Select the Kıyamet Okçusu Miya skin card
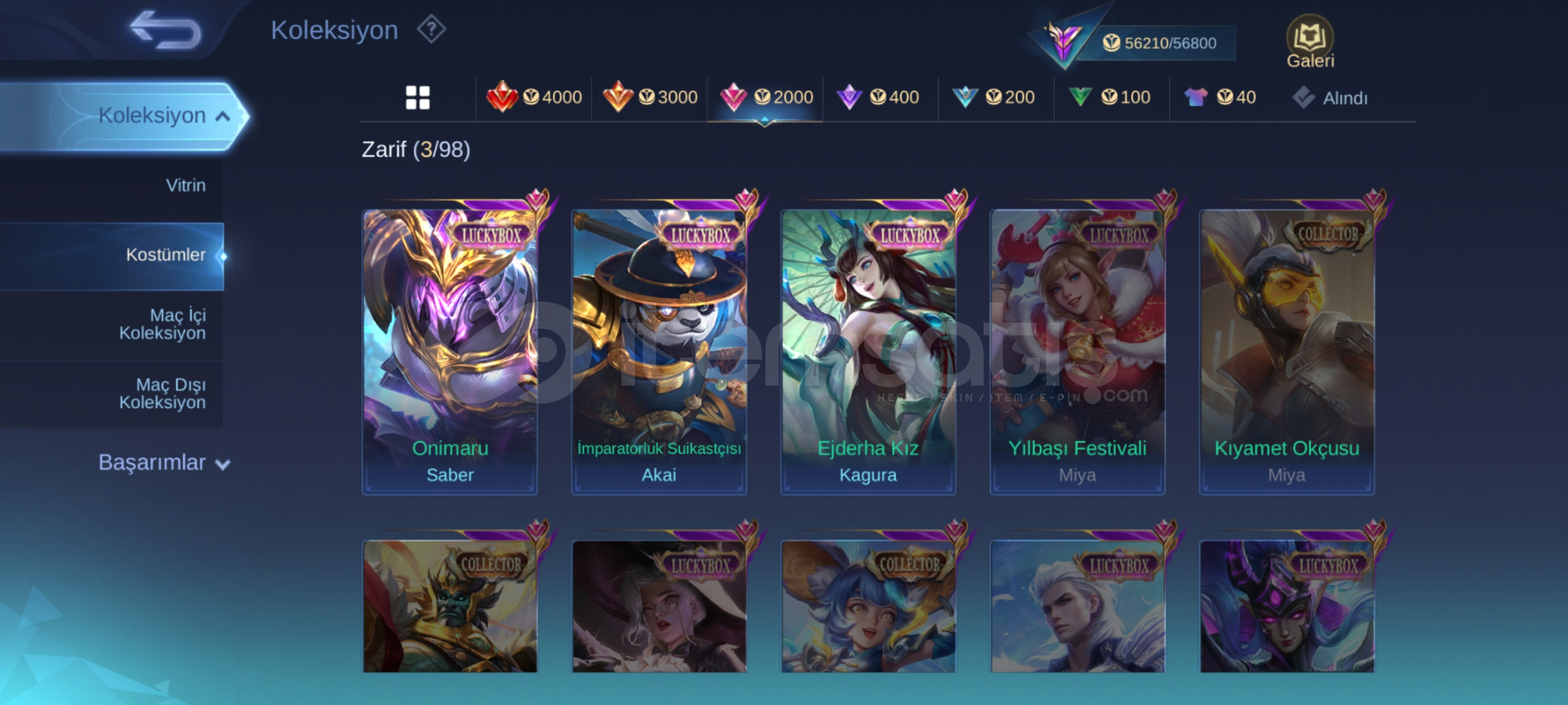Image resolution: width=1568 pixels, height=705 pixels. tap(1287, 352)
